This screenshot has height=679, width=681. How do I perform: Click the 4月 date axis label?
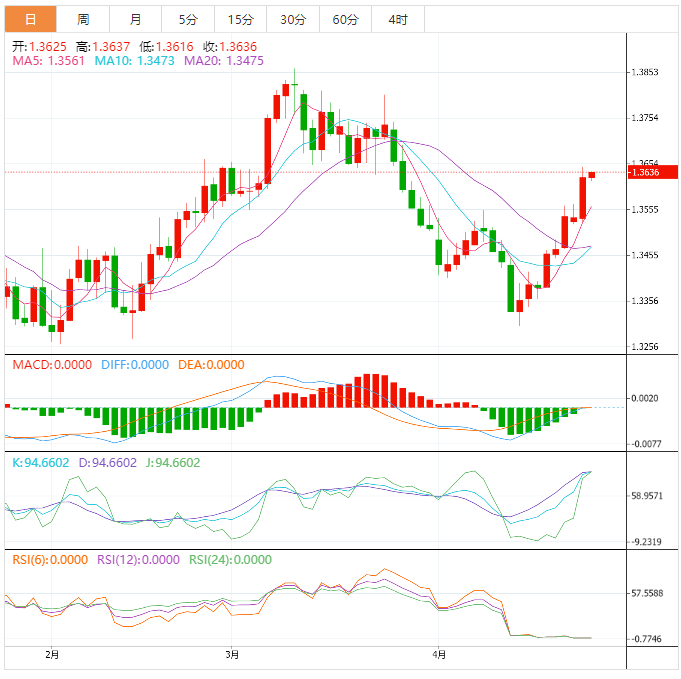[x=439, y=654]
